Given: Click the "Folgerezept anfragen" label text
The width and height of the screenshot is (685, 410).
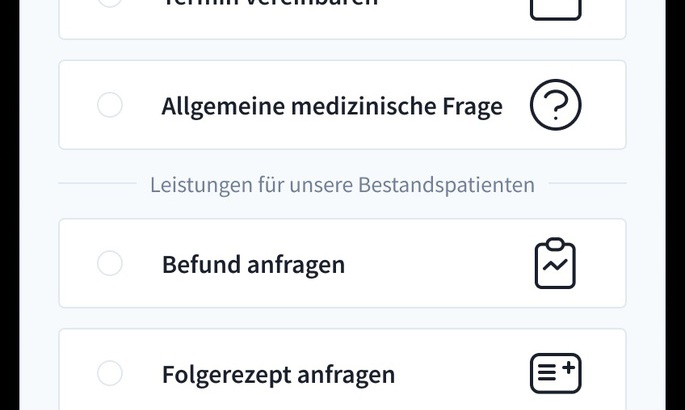Looking at the screenshot, I should (x=278, y=375).
